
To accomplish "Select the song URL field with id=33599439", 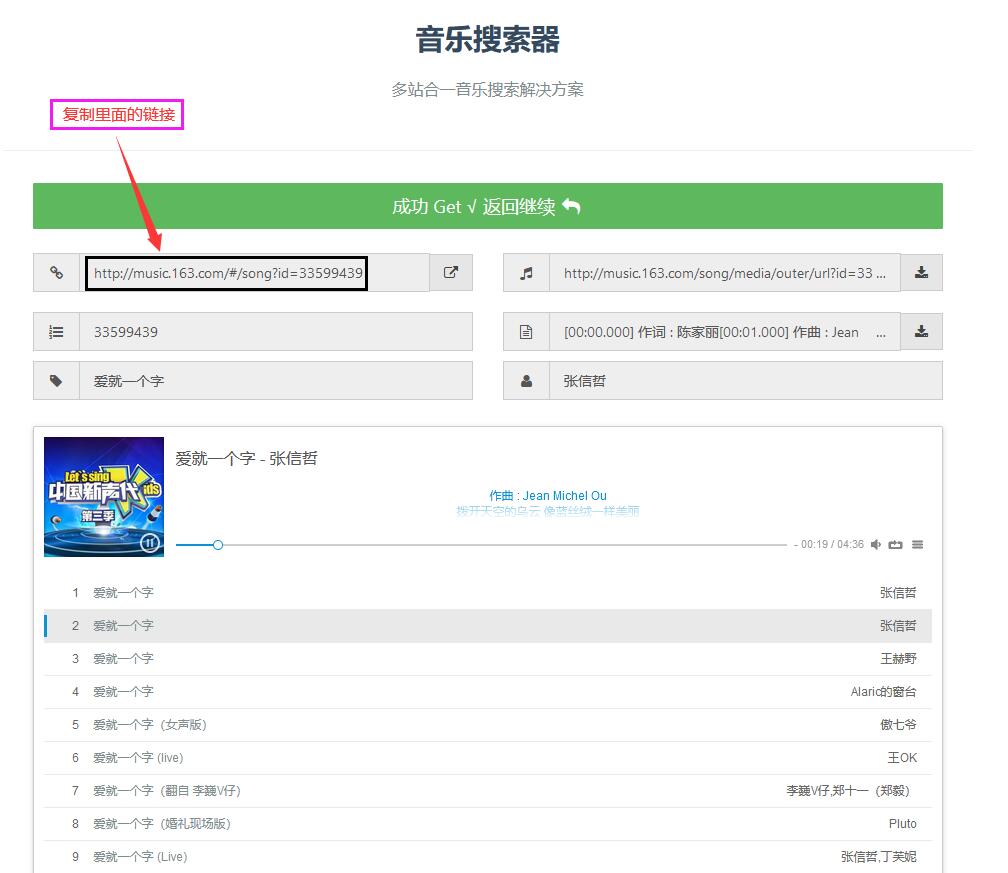I will [x=255, y=273].
